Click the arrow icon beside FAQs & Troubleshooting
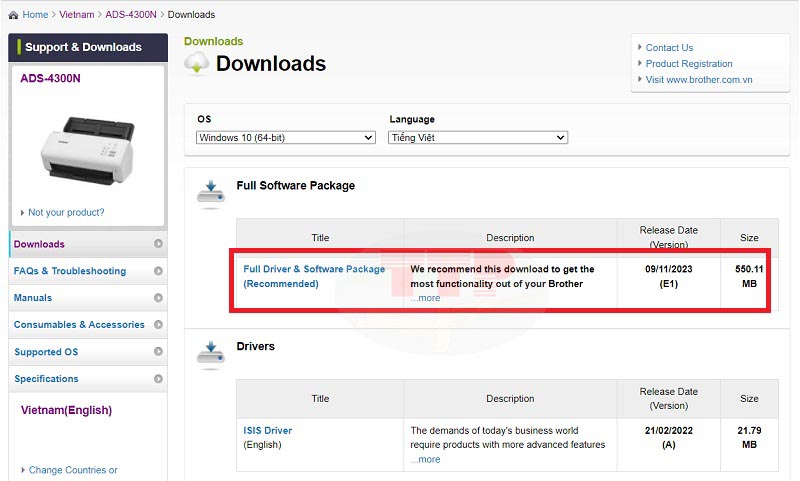 click(x=158, y=271)
